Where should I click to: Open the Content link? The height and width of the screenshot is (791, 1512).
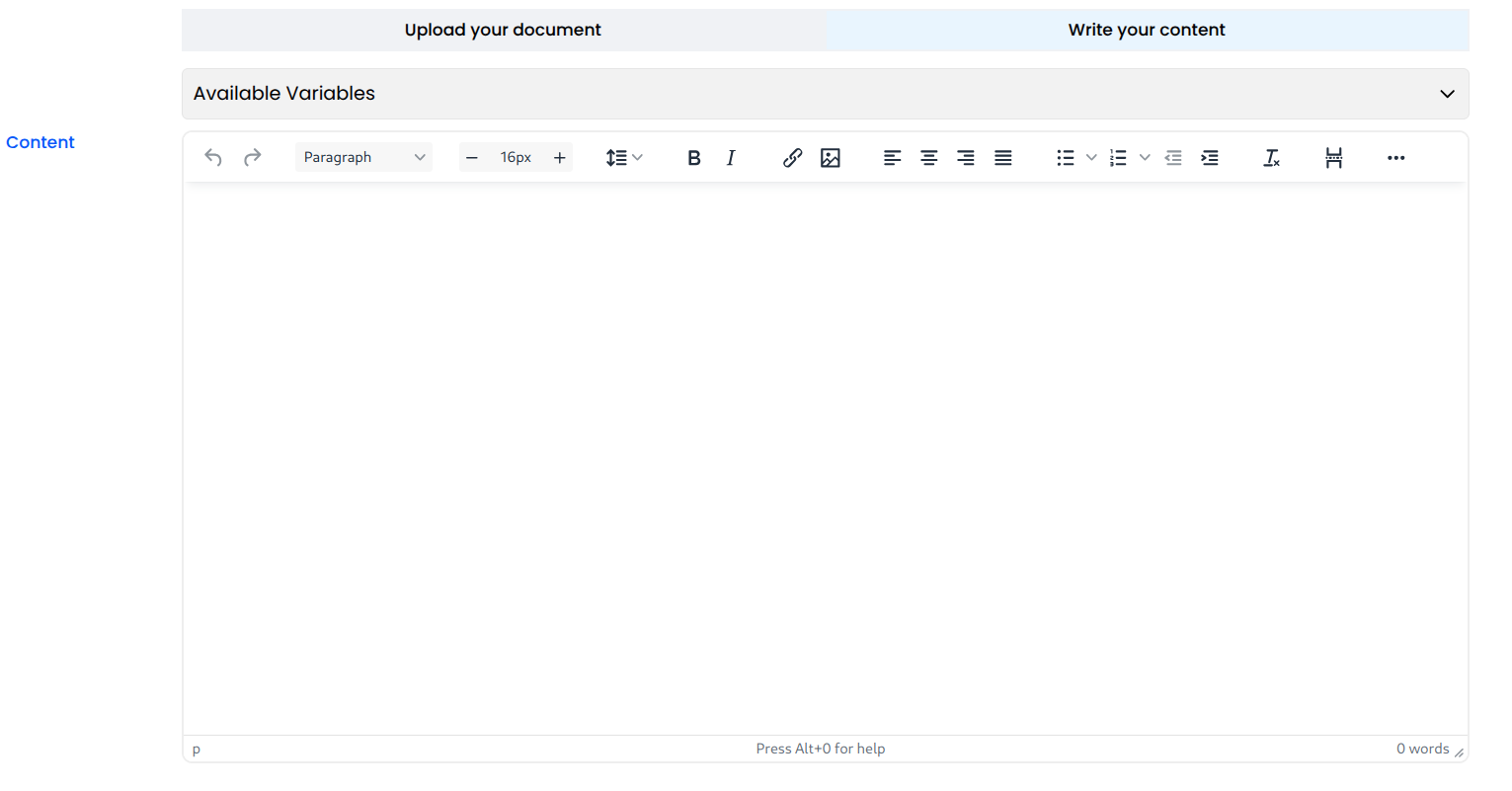[x=40, y=141]
